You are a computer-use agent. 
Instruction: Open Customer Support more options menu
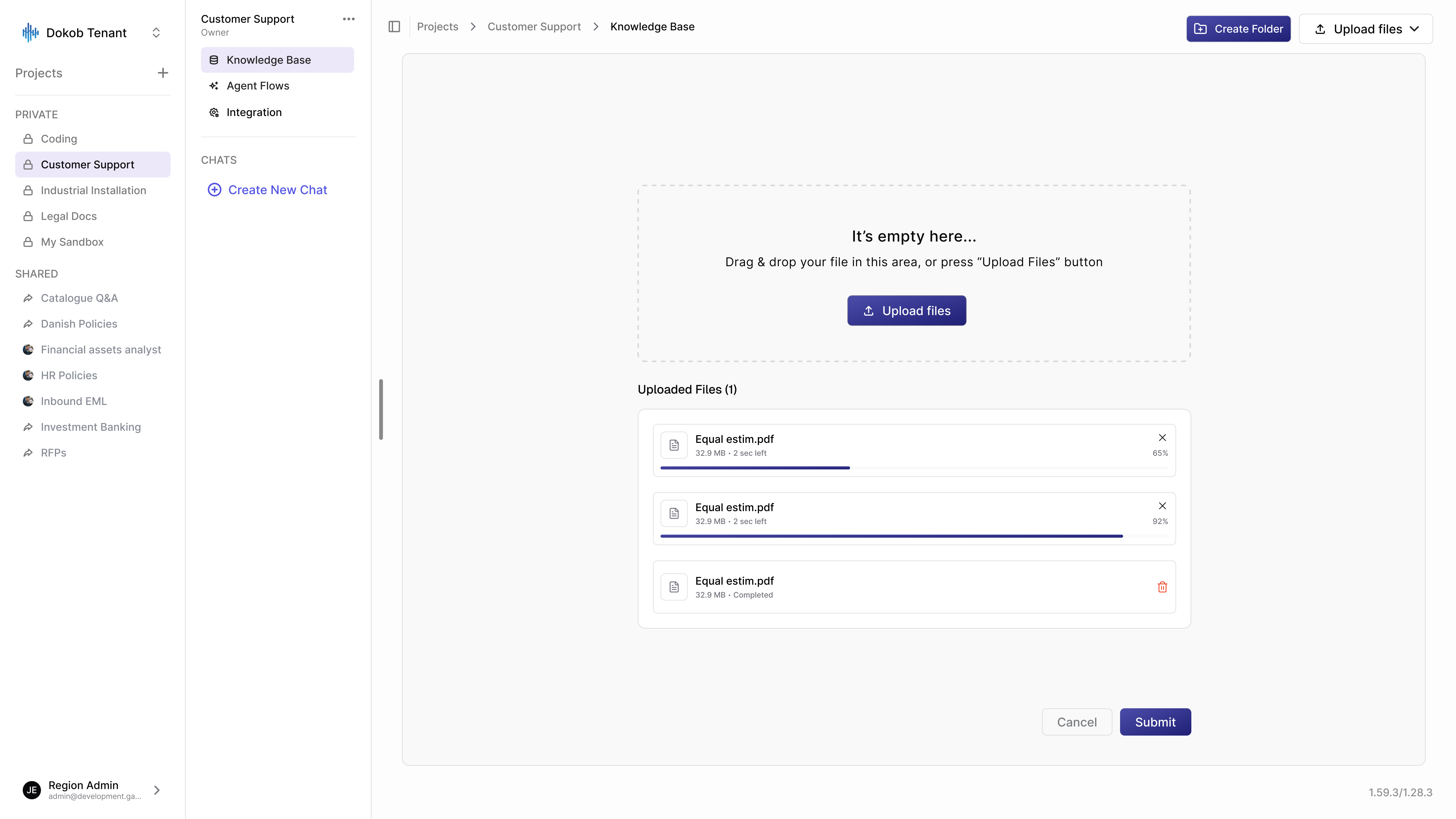[x=349, y=19]
